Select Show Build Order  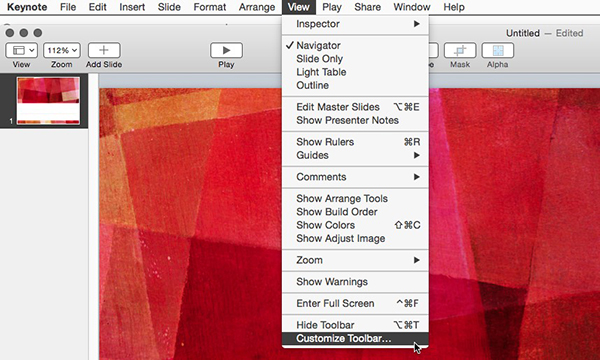[355, 212]
